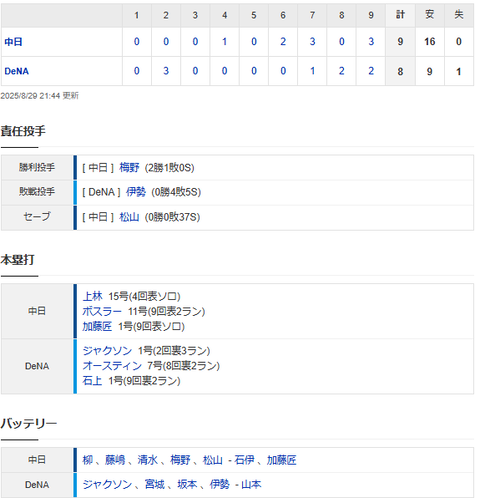Screen dimensions: 480x498
Task: Click the バッテリー section heading
Action: click(x=29, y=423)
